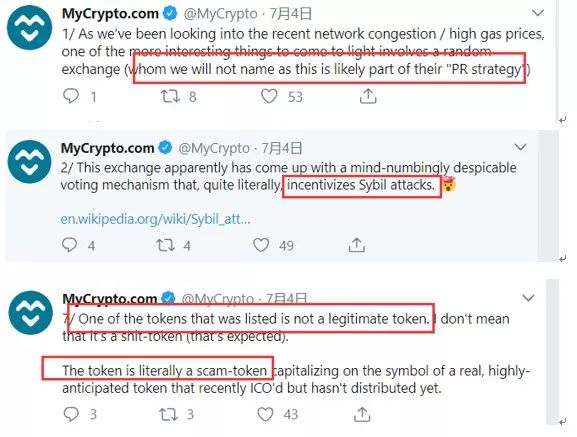This screenshot has width=577, height=437.
Task: Open the first tweet's chevron options menu
Action: coord(538,13)
